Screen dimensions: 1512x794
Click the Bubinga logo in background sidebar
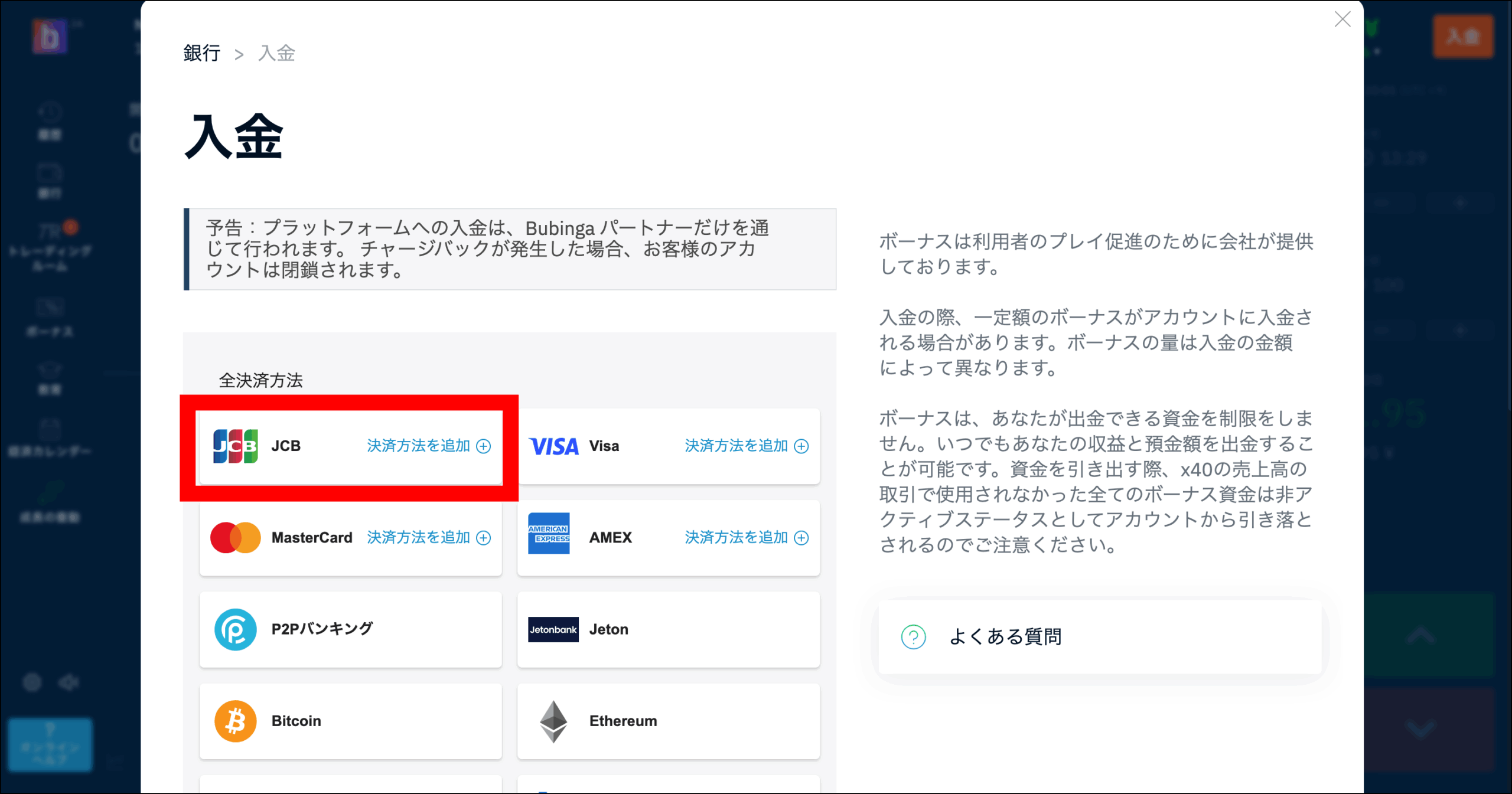pos(50,37)
